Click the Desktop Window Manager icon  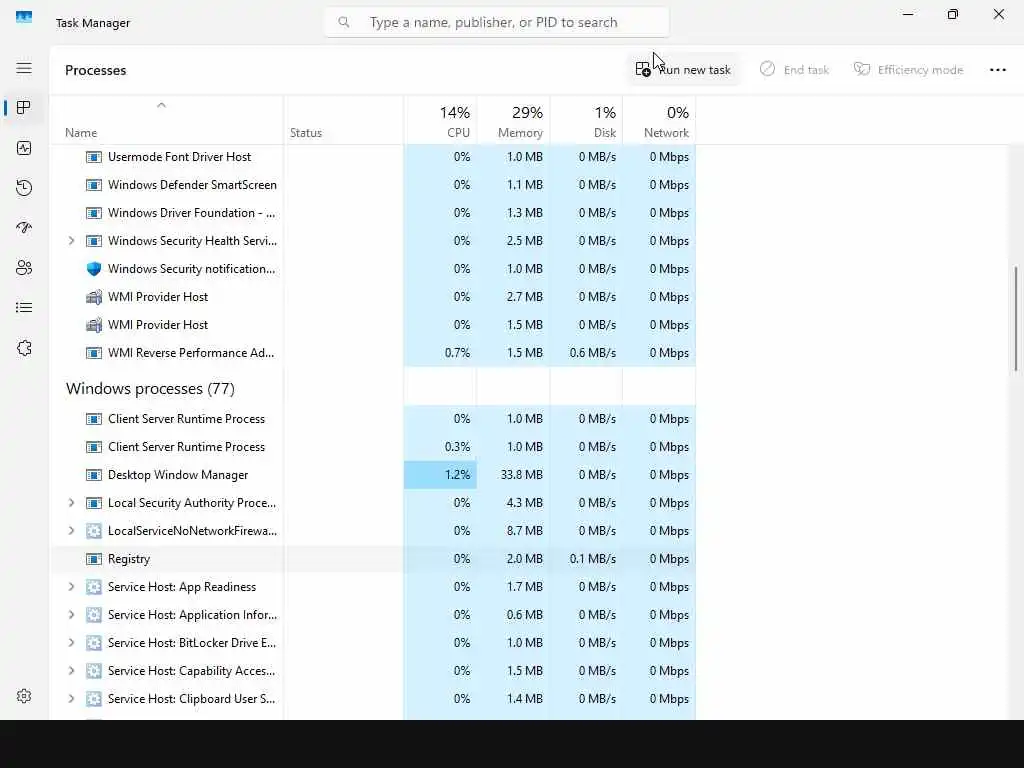coord(94,475)
